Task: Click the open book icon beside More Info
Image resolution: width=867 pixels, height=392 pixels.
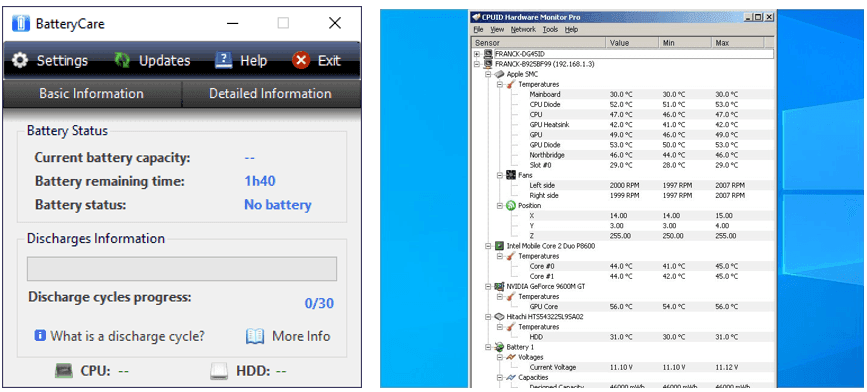Action: pos(255,336)
